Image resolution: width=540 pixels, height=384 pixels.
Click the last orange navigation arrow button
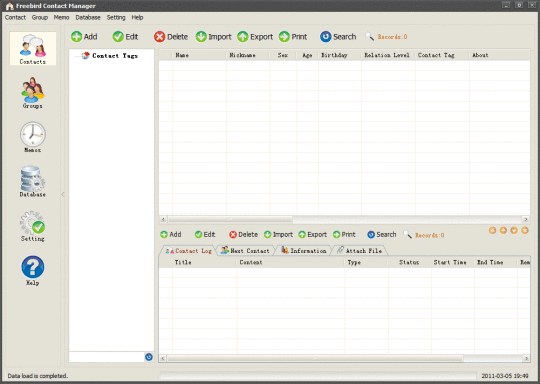pos(525,230)
